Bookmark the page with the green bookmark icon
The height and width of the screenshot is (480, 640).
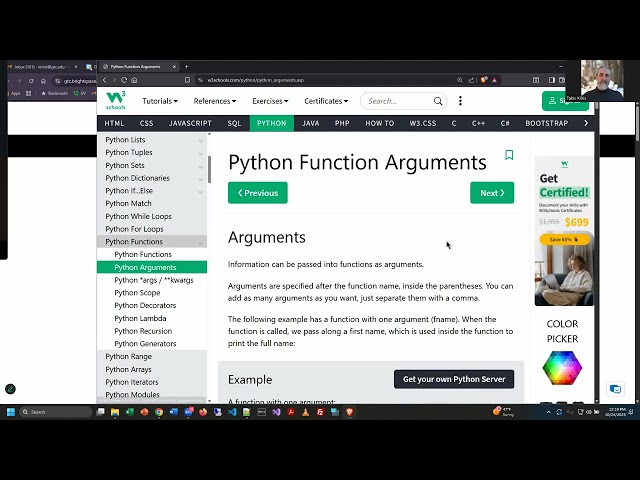pos(509,155)
